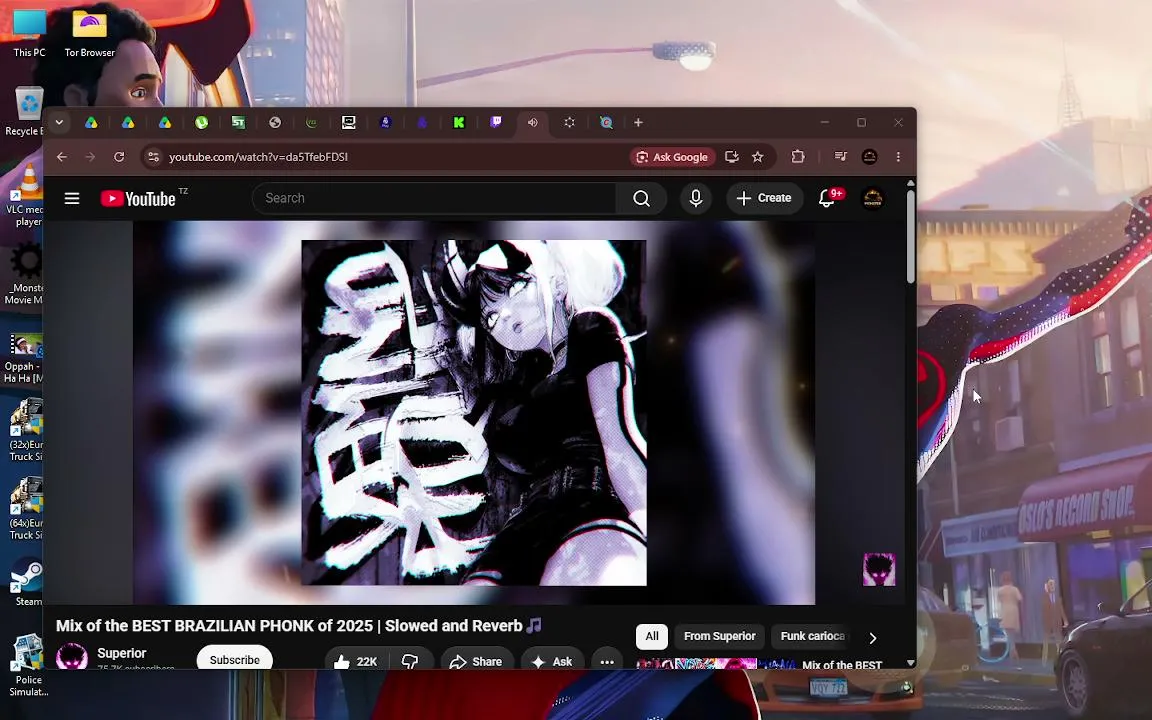Image resolution: width=1152 pixels, height=720 pixels.
Task: Open the Superior channel avatar
Action: (x=72, y=656)
